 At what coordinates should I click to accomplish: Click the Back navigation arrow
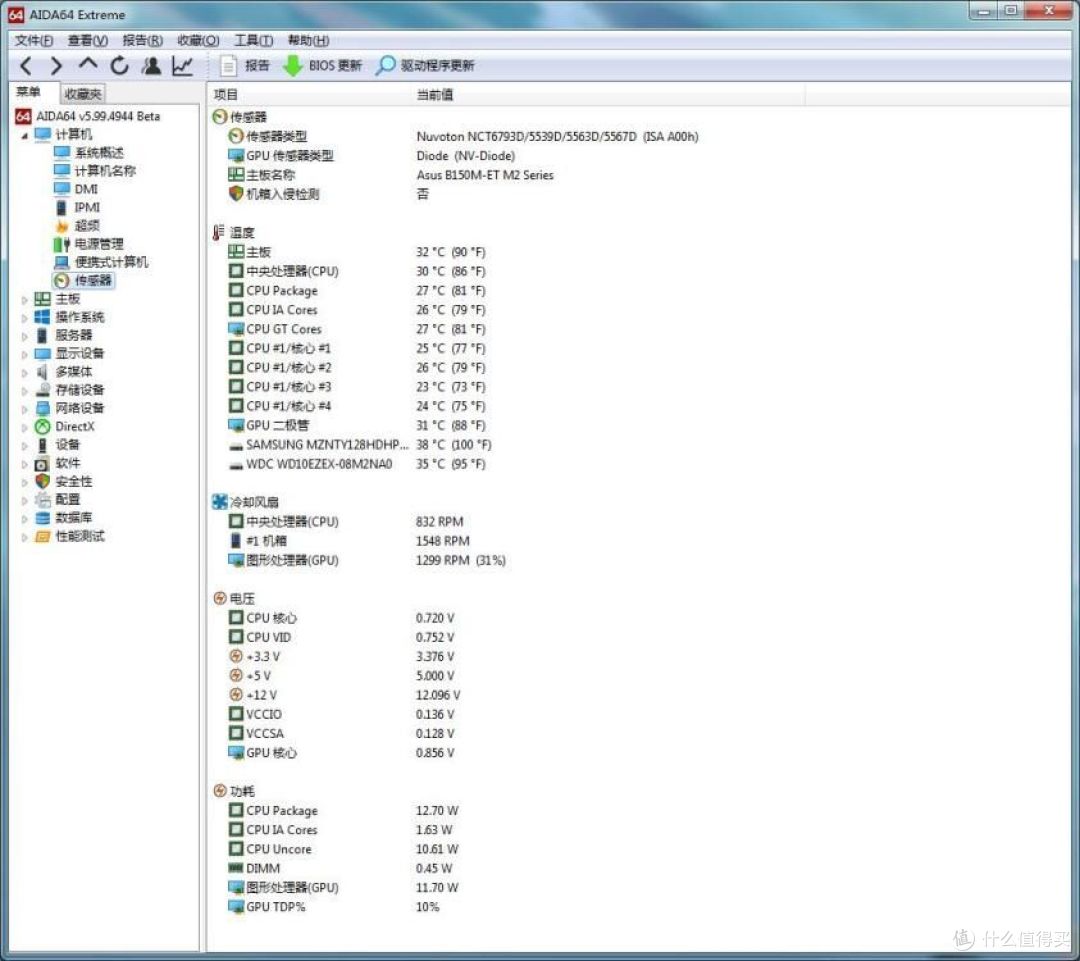coord(26,66)
